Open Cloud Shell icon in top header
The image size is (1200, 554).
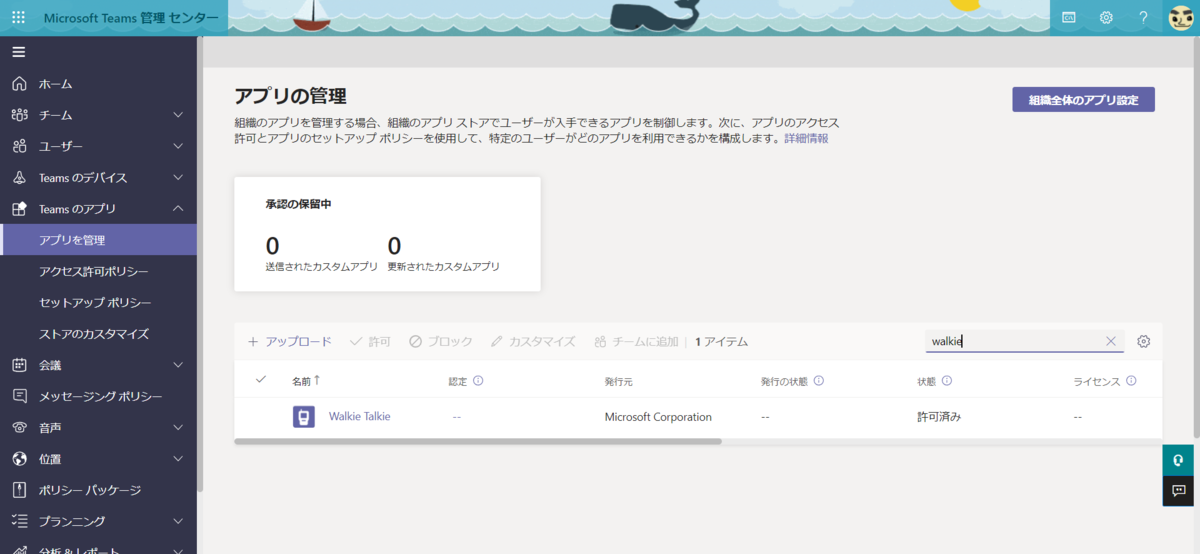[x=1068, y=17]
